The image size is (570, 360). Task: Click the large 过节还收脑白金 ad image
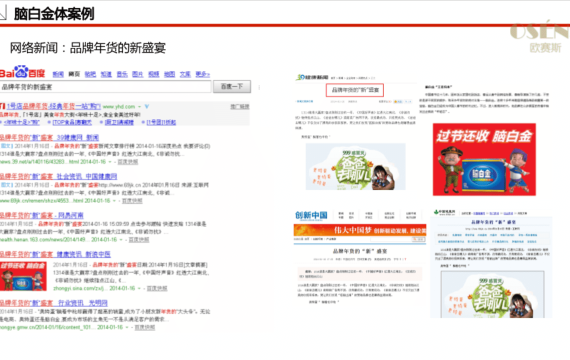point(484,159)
